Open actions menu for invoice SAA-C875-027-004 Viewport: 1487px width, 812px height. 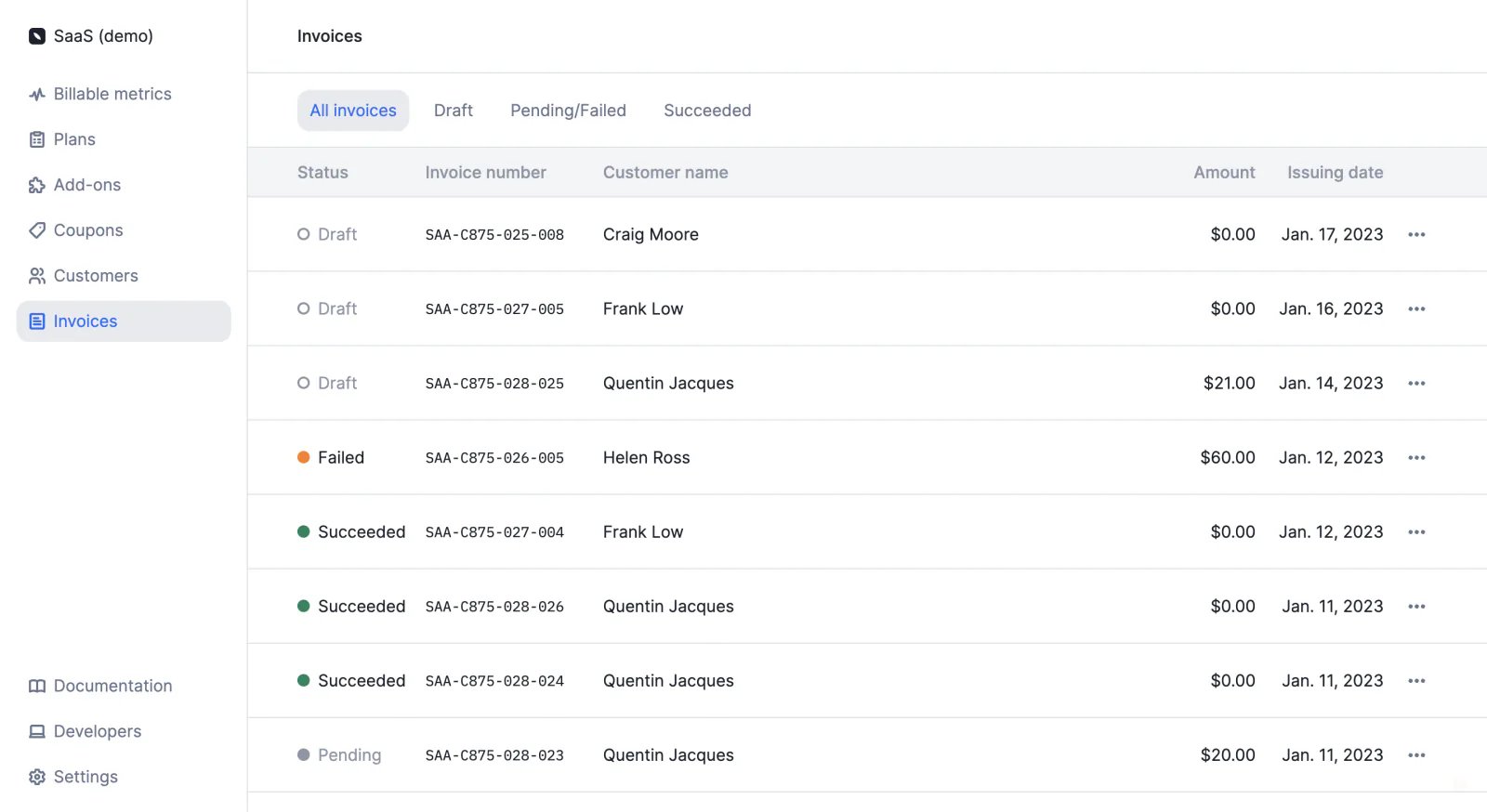tap(1416, 531)
